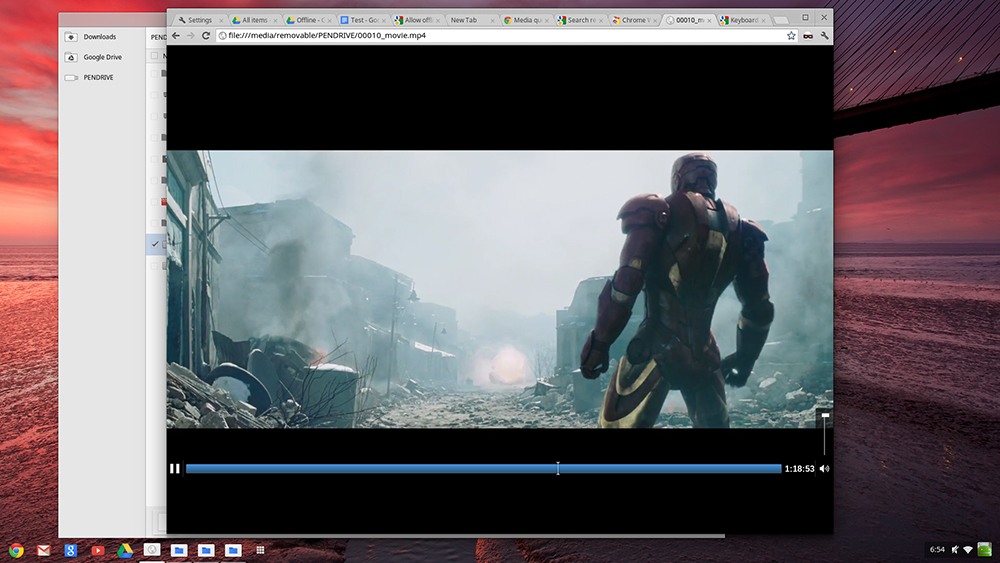The width and height of the screenshot is (1000, 563).
Task: Switch to the Offline Drive tab
Action: click(308, 20)
